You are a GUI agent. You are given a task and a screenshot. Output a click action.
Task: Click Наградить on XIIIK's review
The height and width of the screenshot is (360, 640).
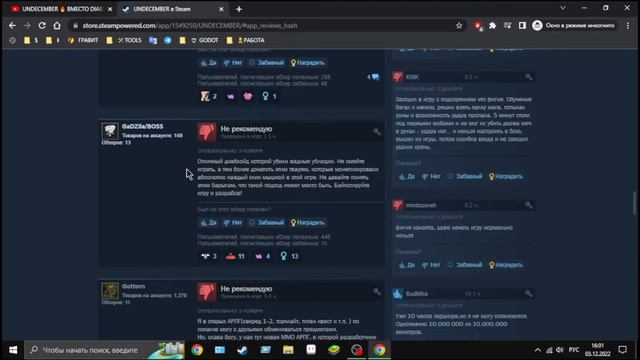click(x=506, y=176)
